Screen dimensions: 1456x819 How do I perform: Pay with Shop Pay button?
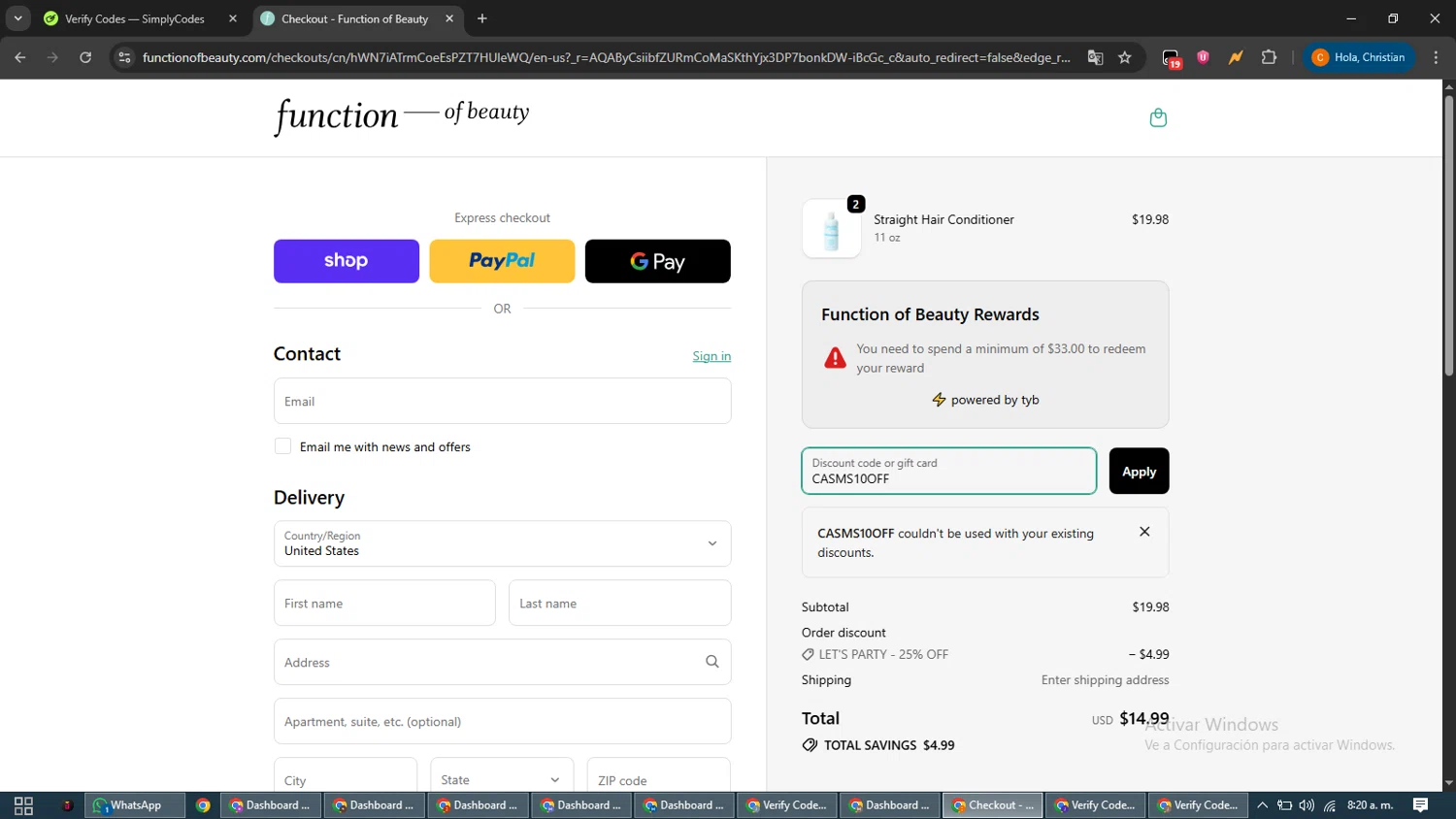[347, 261]
